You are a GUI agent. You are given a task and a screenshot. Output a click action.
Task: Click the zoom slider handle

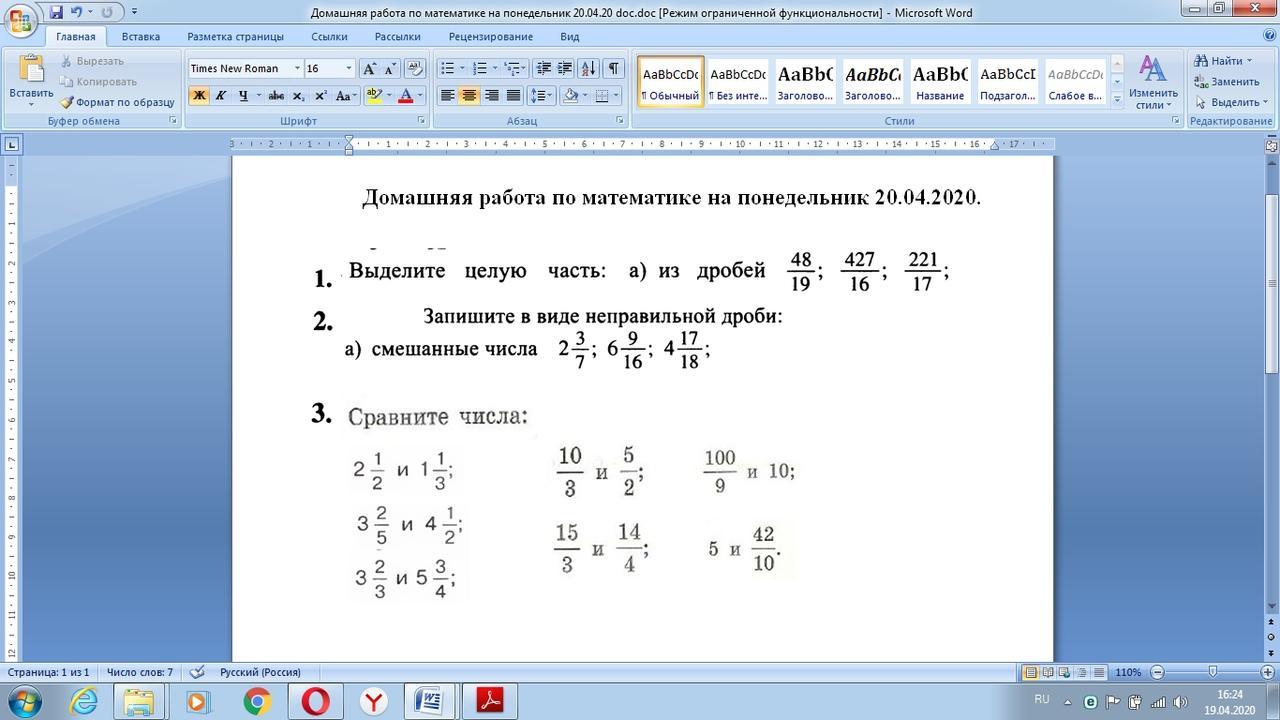[1212, 672]
